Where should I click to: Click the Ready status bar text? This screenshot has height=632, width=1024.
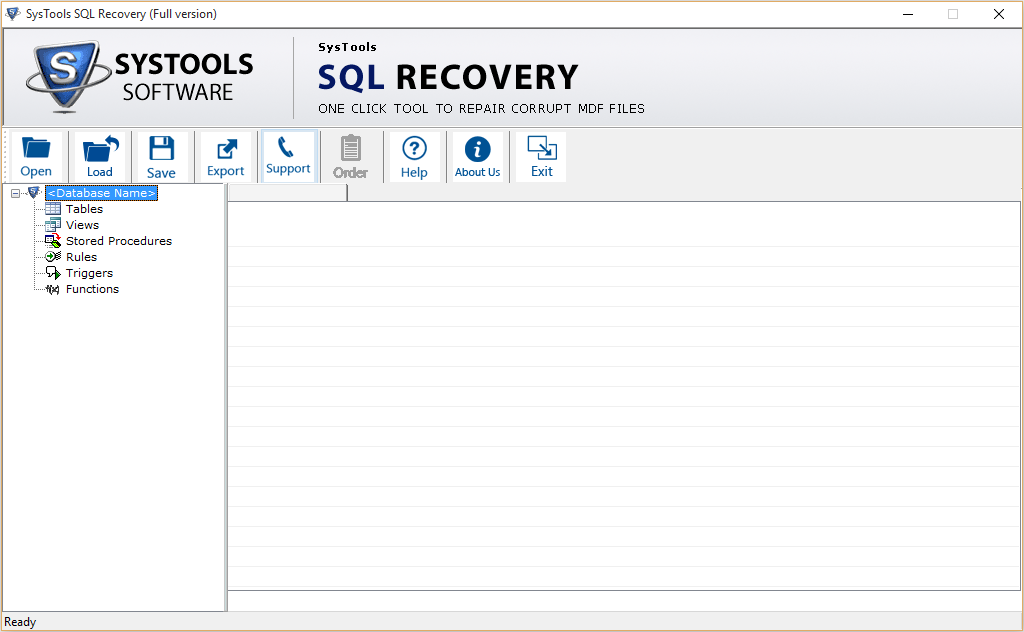[x=20, y=622]
